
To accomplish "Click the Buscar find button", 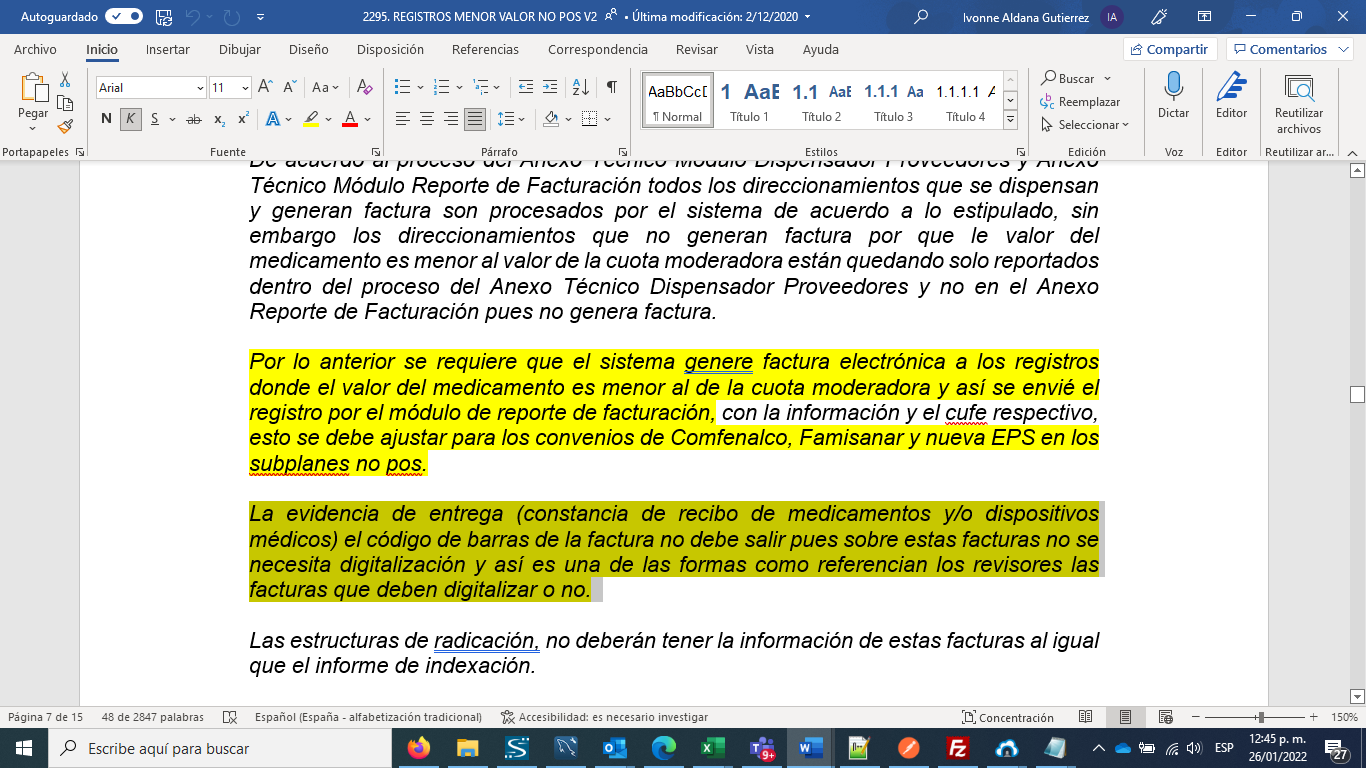I will [x=1069, y=78].
